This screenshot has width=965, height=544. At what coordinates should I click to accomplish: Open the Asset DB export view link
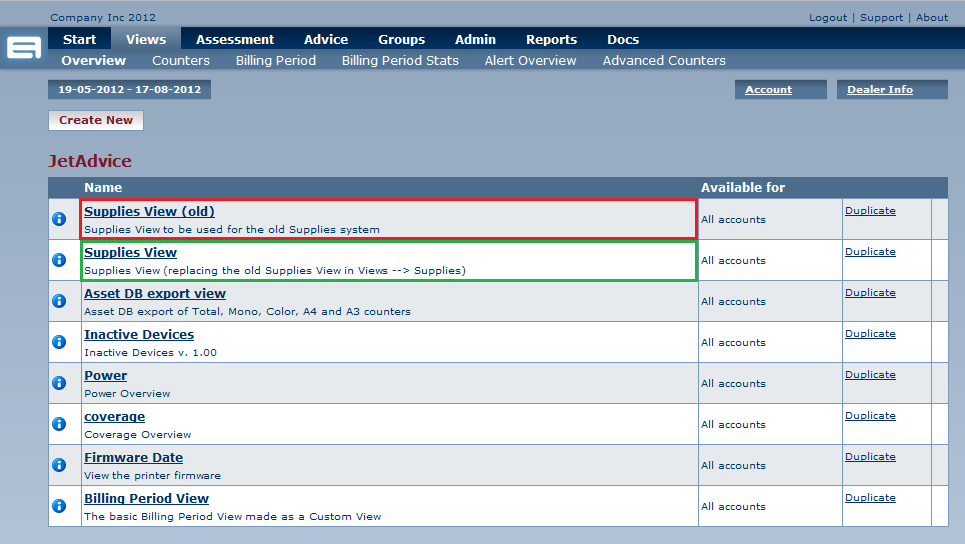tap(155, 294)
